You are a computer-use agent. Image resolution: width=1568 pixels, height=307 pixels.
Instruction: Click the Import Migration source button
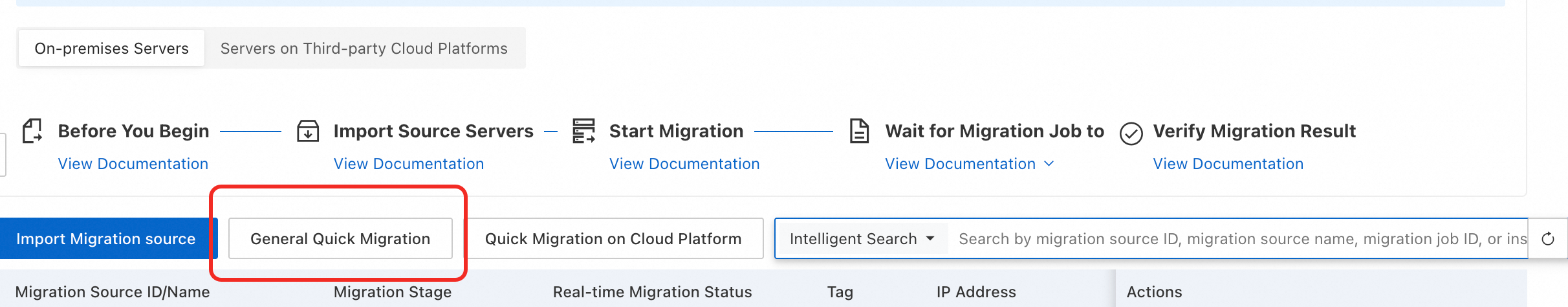pyautogui.click(x=106, y=239)
